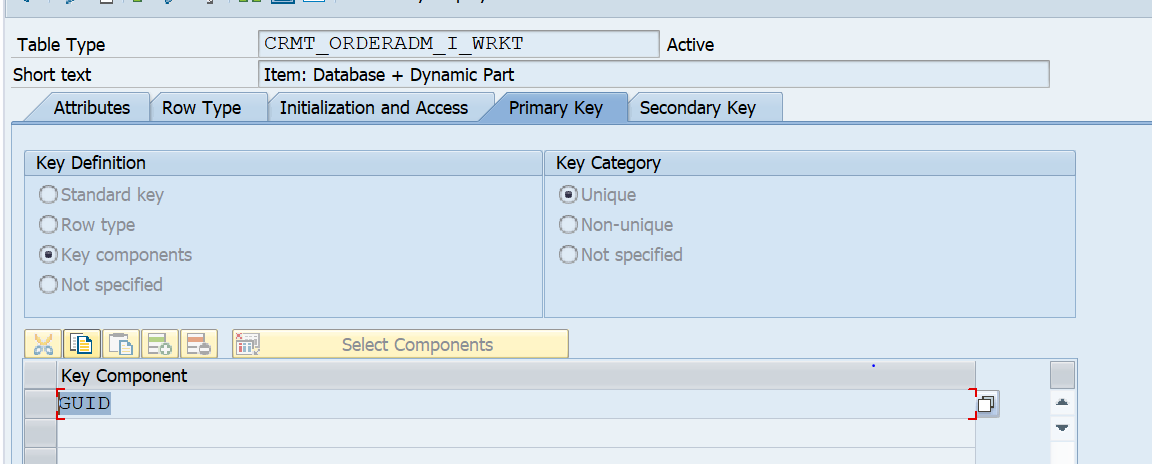Click the Cut scissors icon
This screenshot has width=1152, height=464.
pyautogui.click(x=43, y=345)
